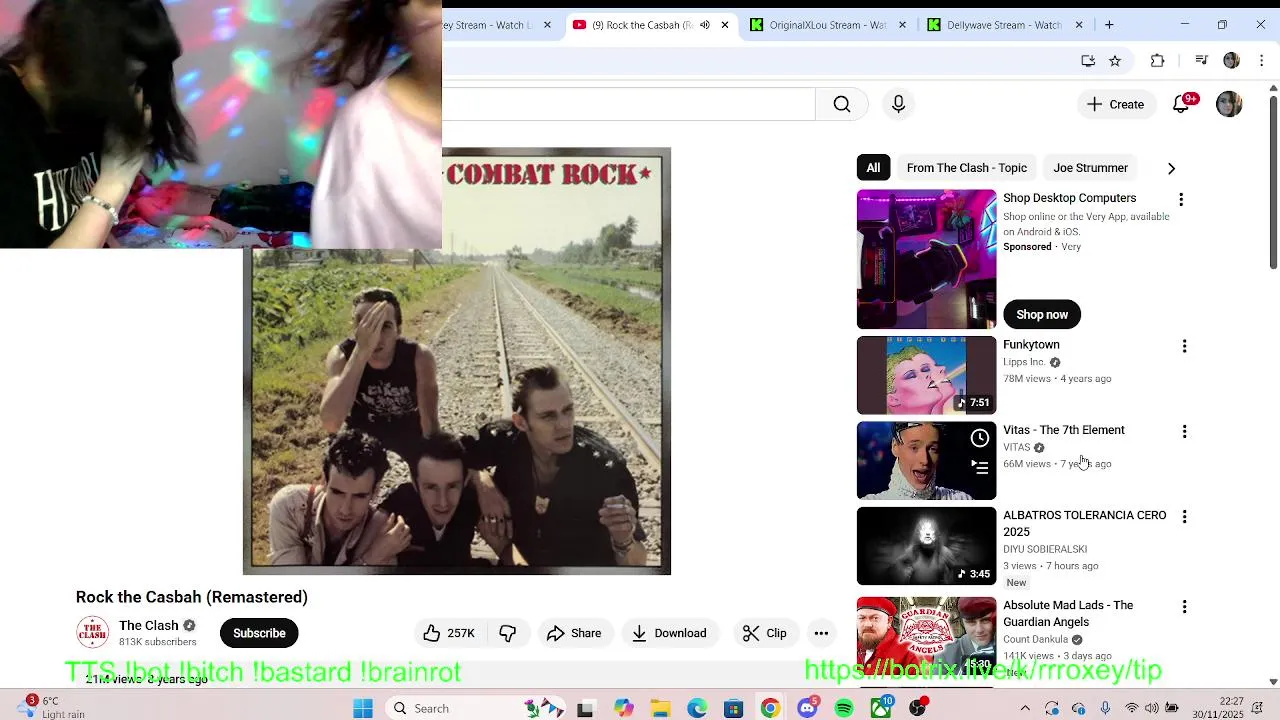Screen dimensions: 1280x720
Task: Open Chrome three-dot menu
Action: (x=1261, y=61)
